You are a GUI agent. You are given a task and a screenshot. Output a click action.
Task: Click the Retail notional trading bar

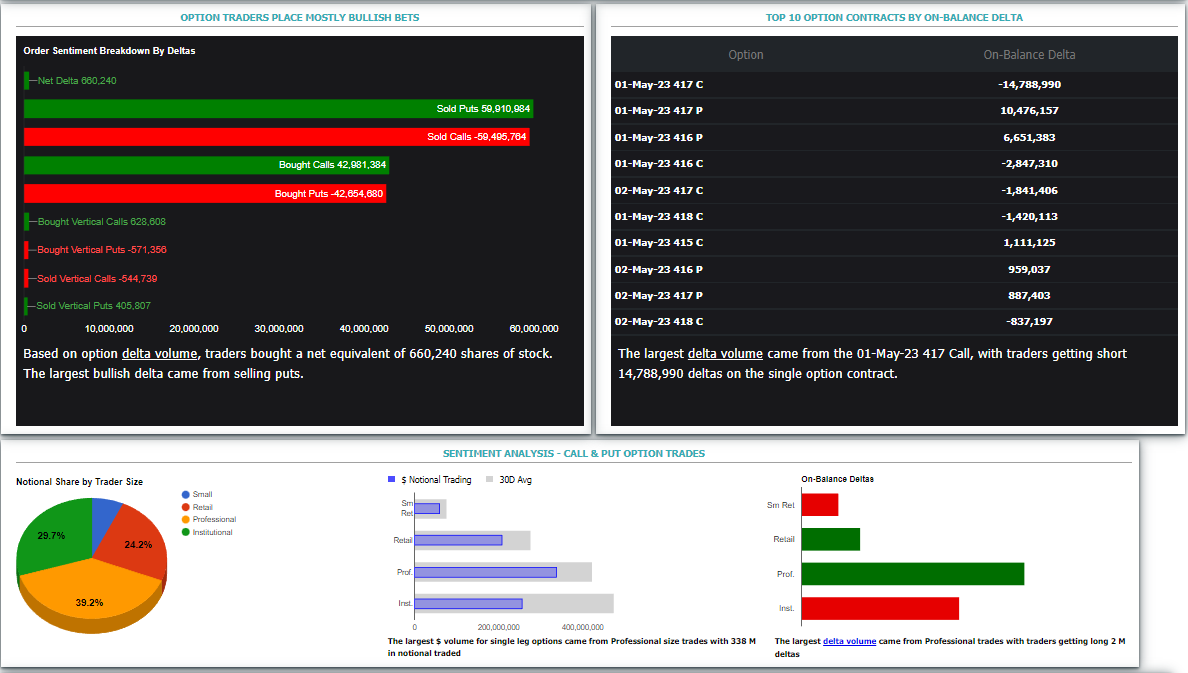coord(458,540)
